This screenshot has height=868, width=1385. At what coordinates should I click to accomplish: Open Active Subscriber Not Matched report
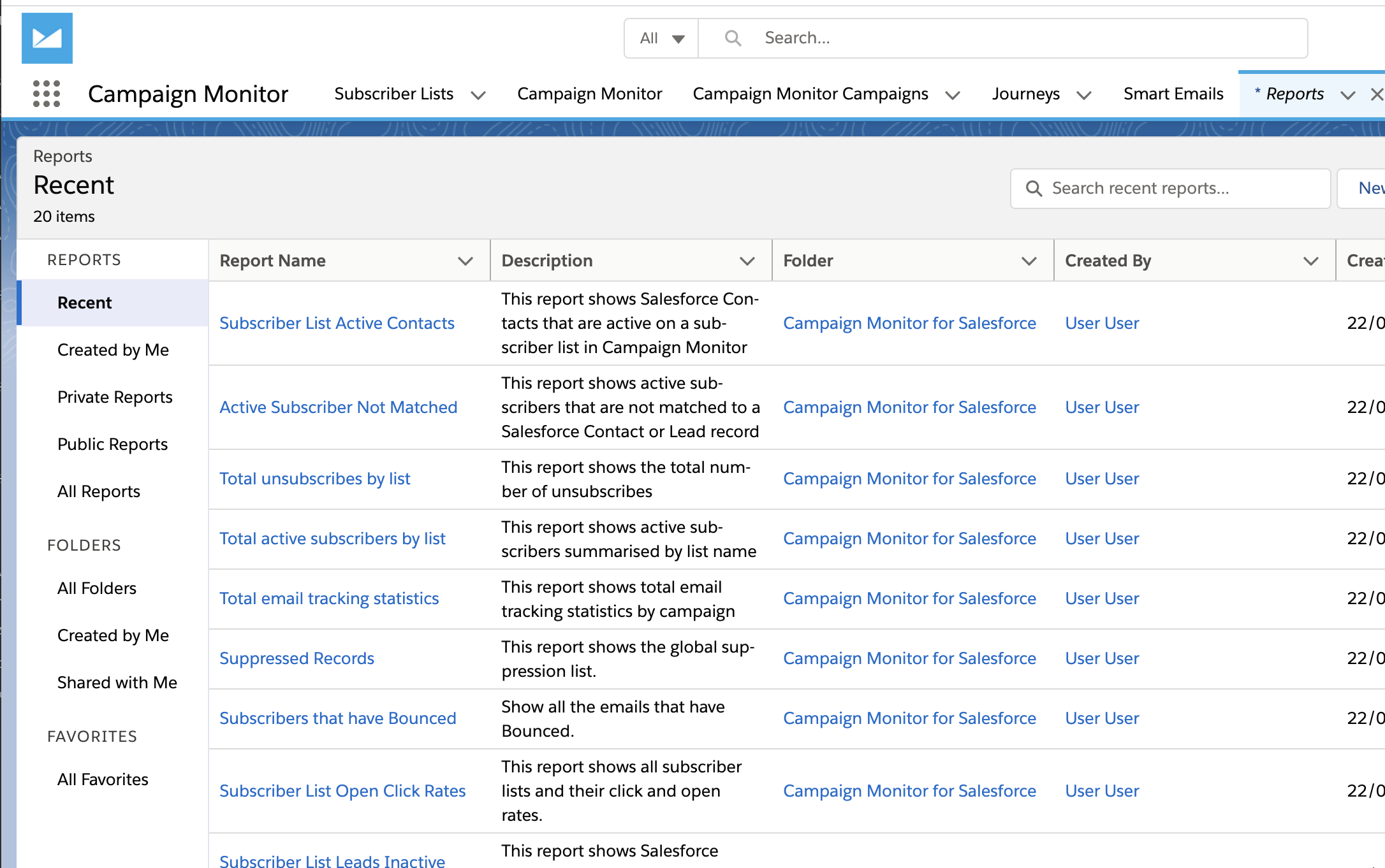[338, 407]
